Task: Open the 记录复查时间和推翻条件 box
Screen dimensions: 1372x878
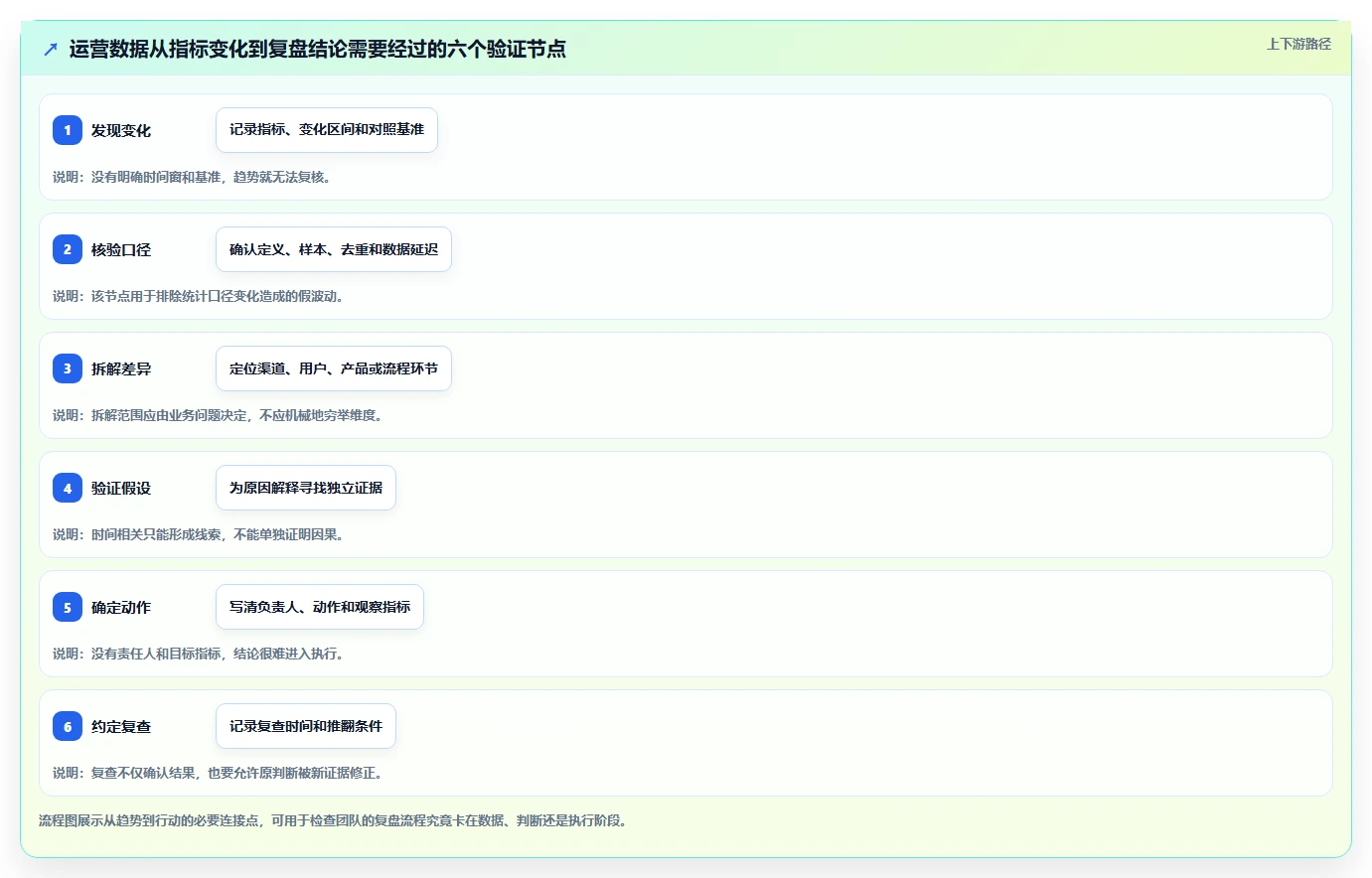Action: coord(306,726)
